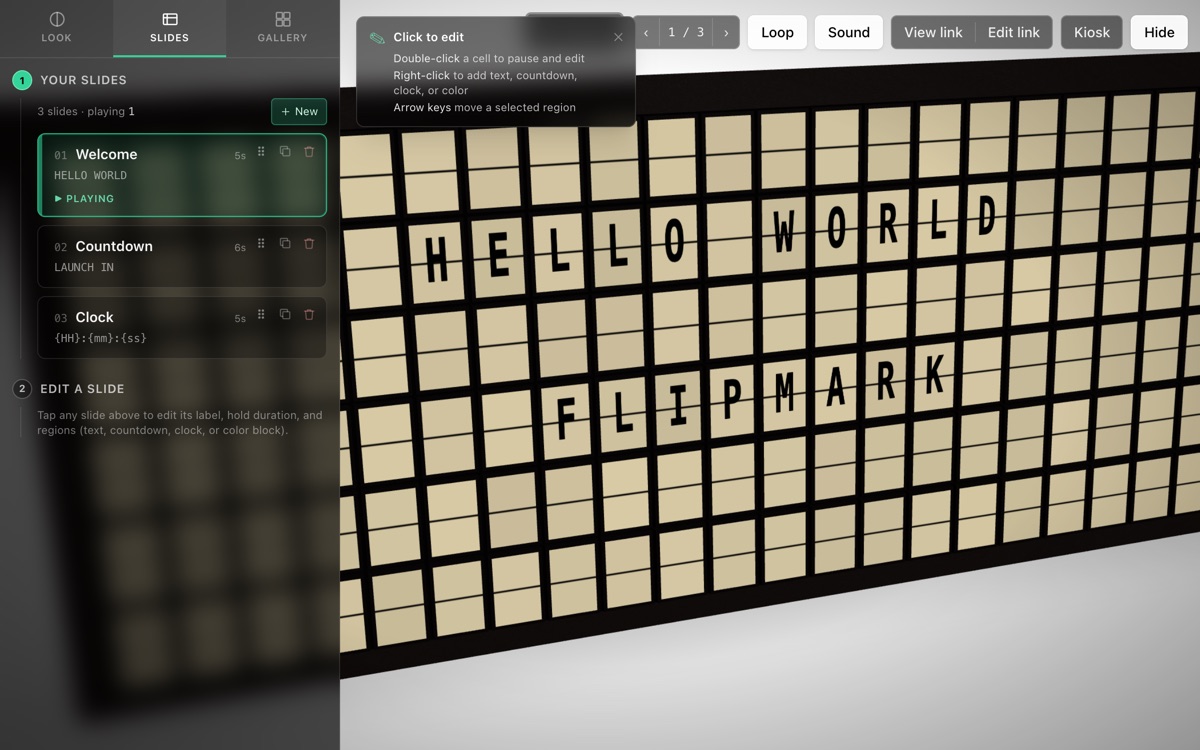Screen dimensions: 1200x750
Task: Click the letter K in FLIPMARK
Action: pyautogui.click(x=936, y=375)
